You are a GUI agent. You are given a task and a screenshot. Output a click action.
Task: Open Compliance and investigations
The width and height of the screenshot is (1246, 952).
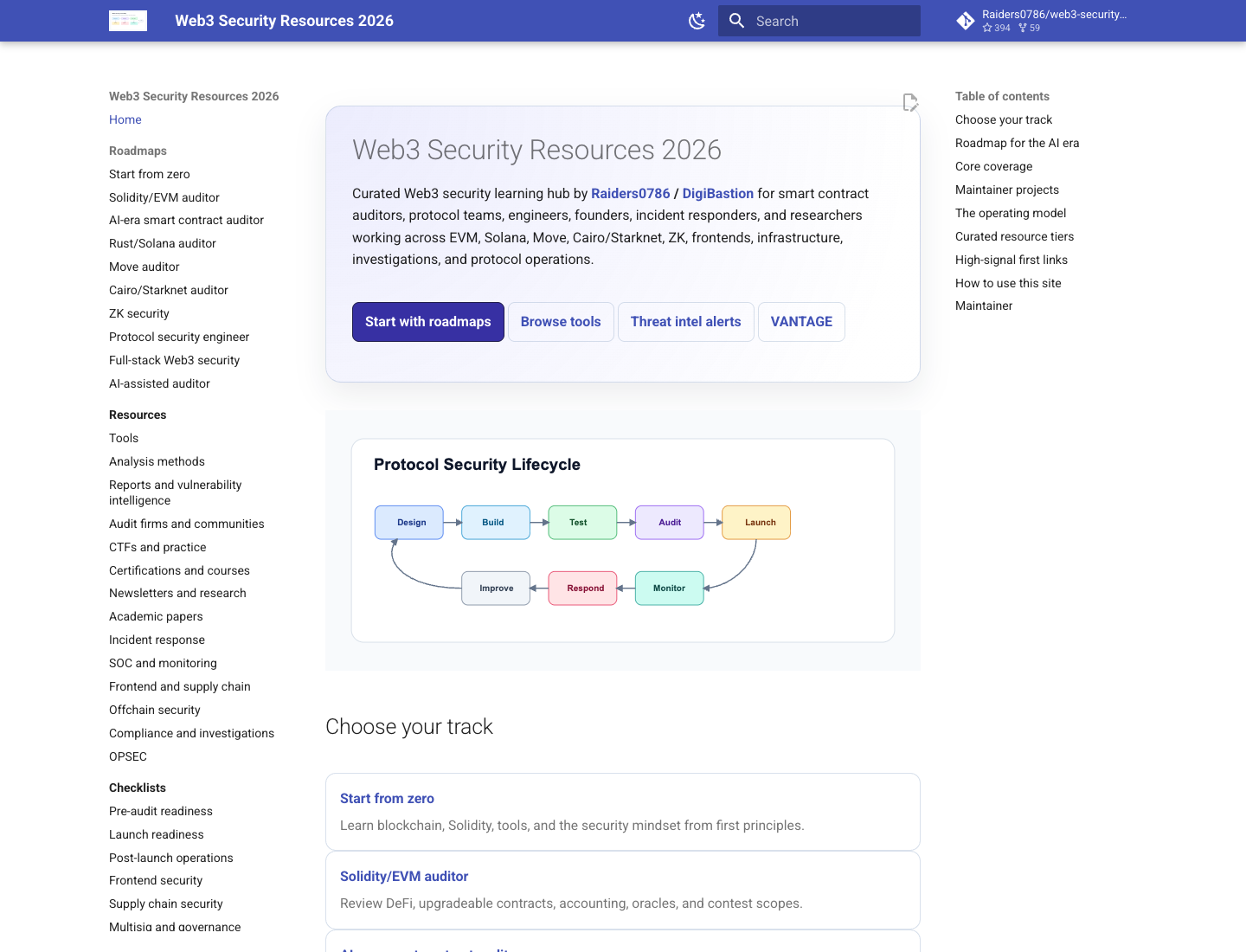(x=192, y=733)
